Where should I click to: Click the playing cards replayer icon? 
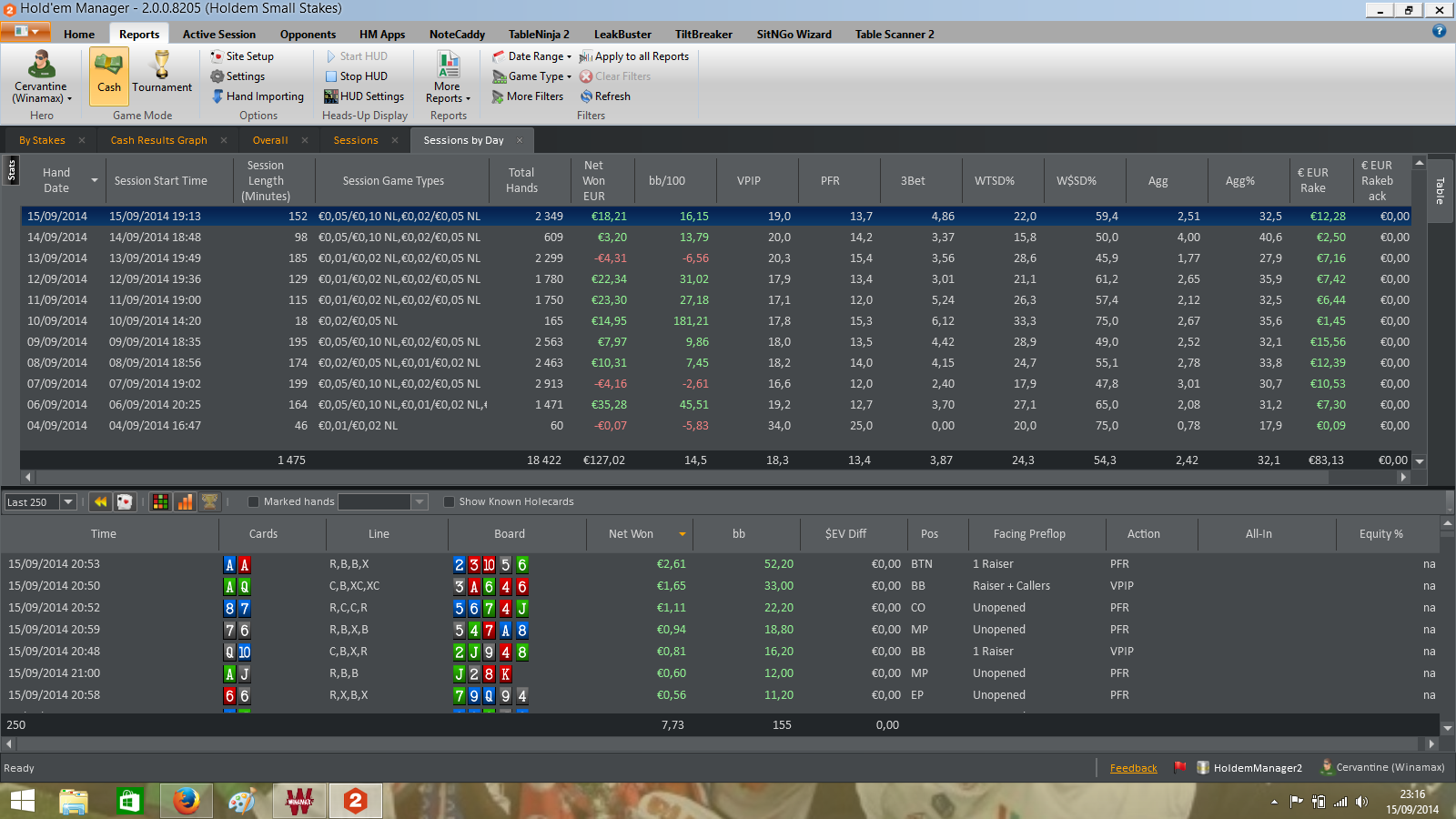coord(125,501)
